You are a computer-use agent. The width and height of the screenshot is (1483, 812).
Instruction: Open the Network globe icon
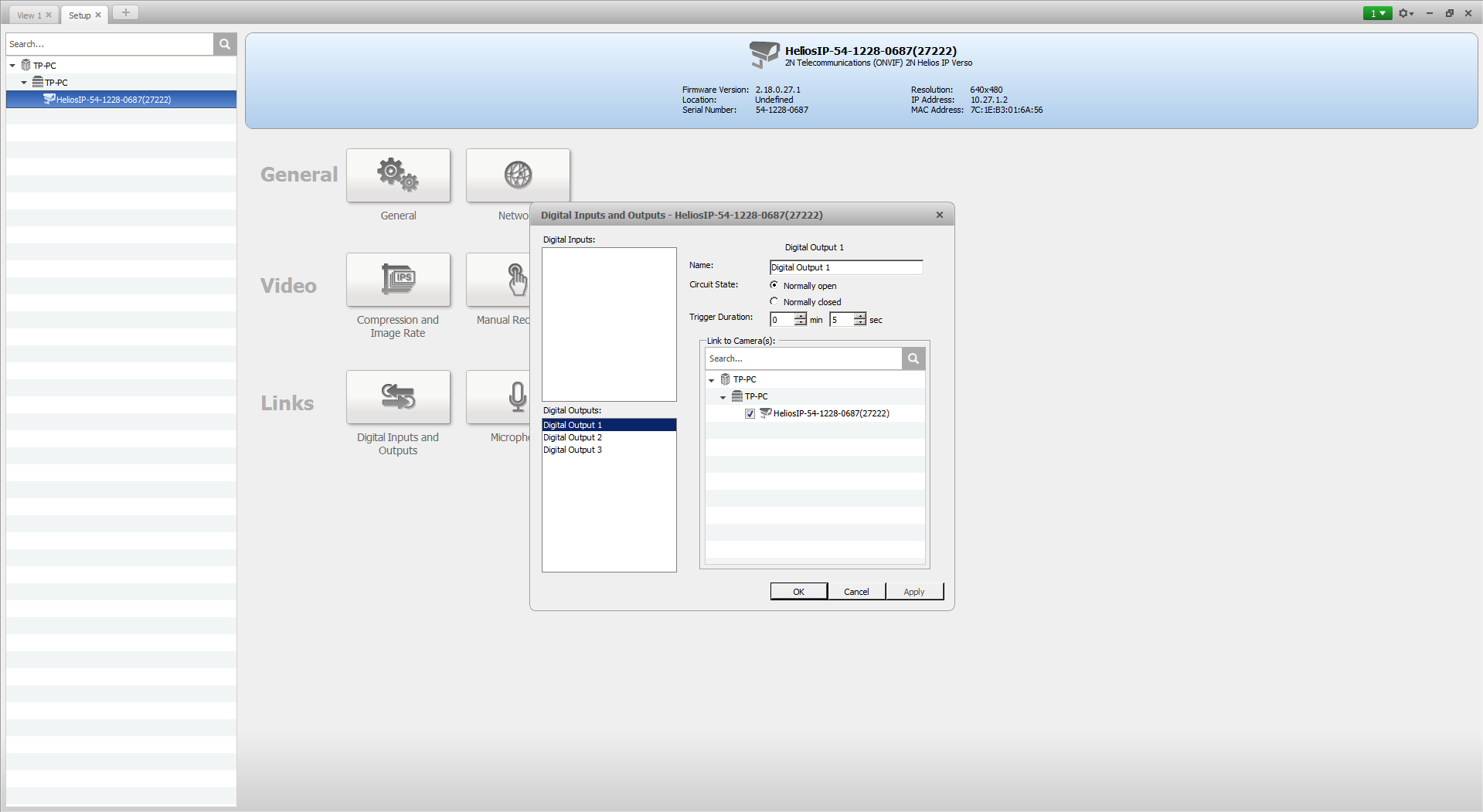click(x=518, y=175)
